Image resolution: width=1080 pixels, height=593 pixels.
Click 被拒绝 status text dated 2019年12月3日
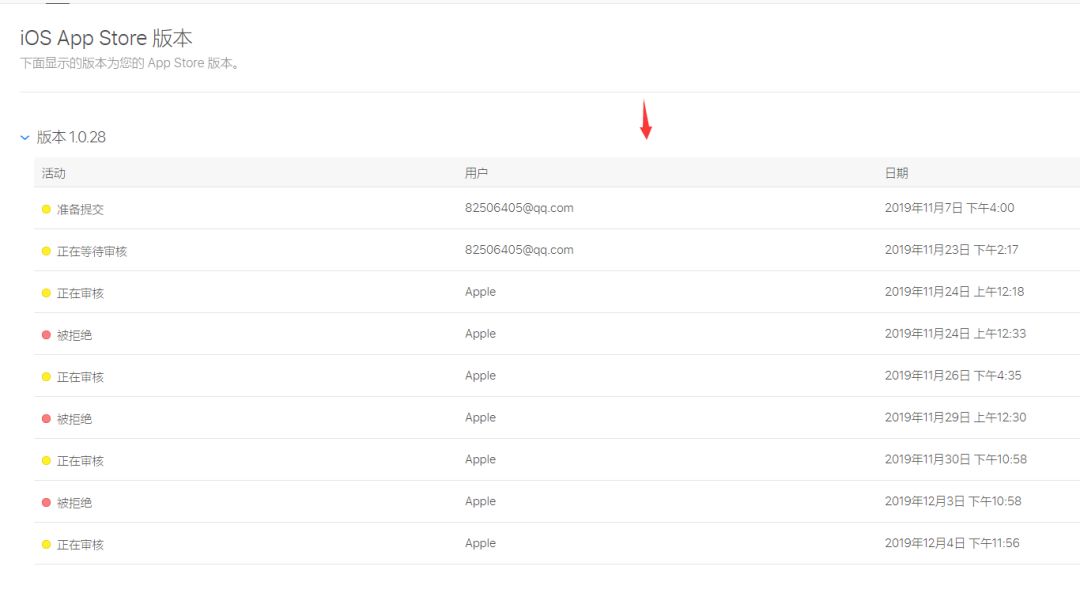click(74, 503)
